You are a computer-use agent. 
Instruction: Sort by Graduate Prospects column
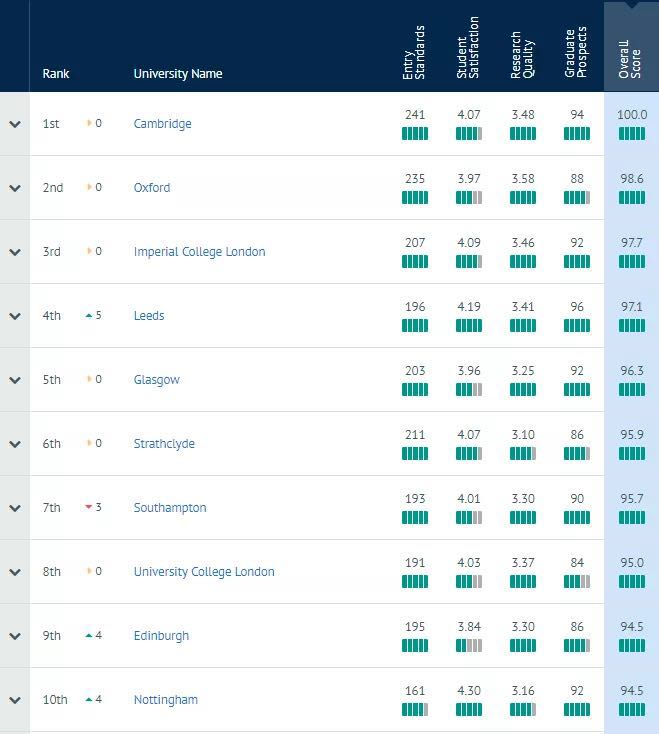pyautogui.click(x=576, y=52)
